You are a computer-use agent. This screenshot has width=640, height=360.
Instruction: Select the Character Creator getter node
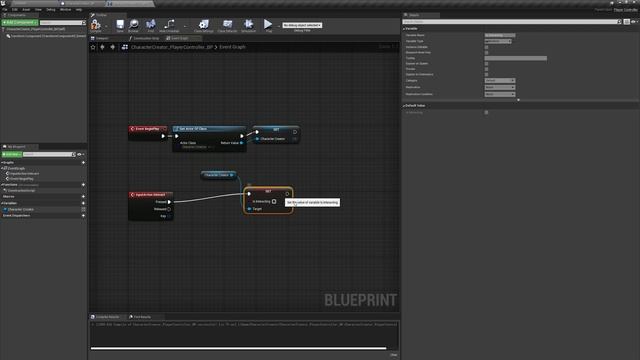[218, 175]
